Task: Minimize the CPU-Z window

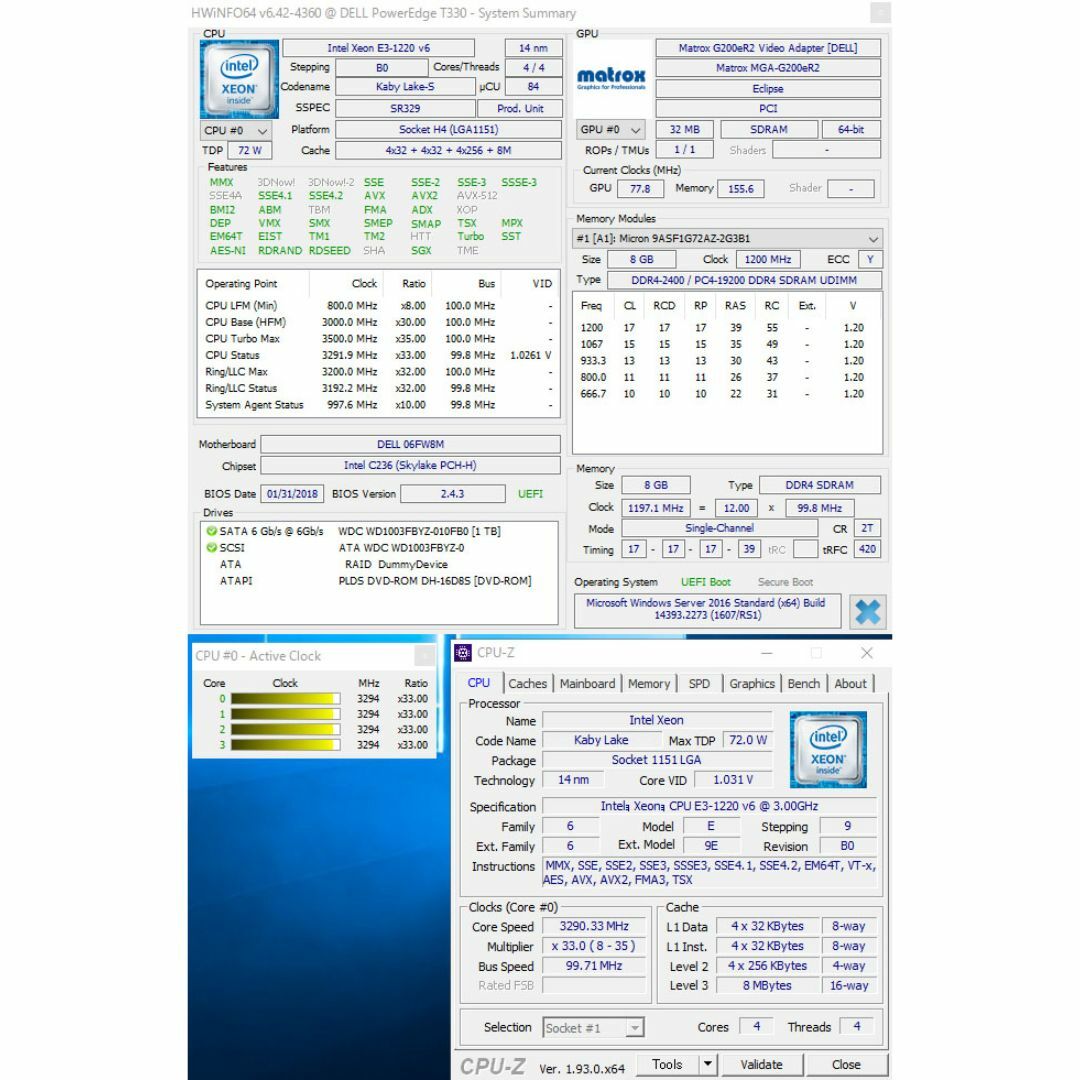Action: coord(767,652)
